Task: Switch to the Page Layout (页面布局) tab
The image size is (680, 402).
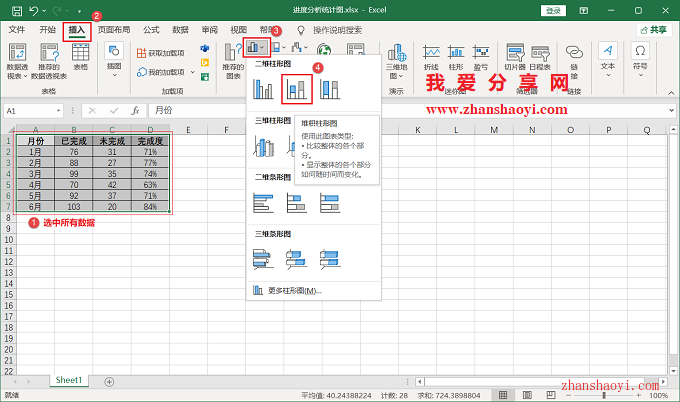Action: click(x=114, y=30)
